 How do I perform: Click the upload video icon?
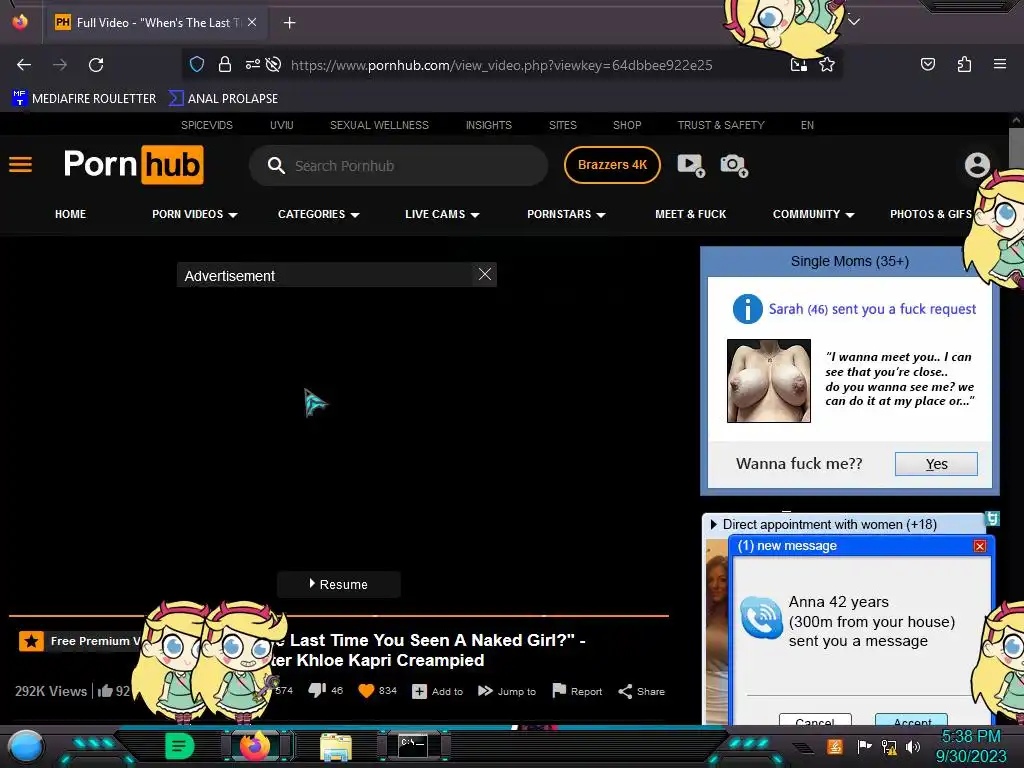click(691, 165)
